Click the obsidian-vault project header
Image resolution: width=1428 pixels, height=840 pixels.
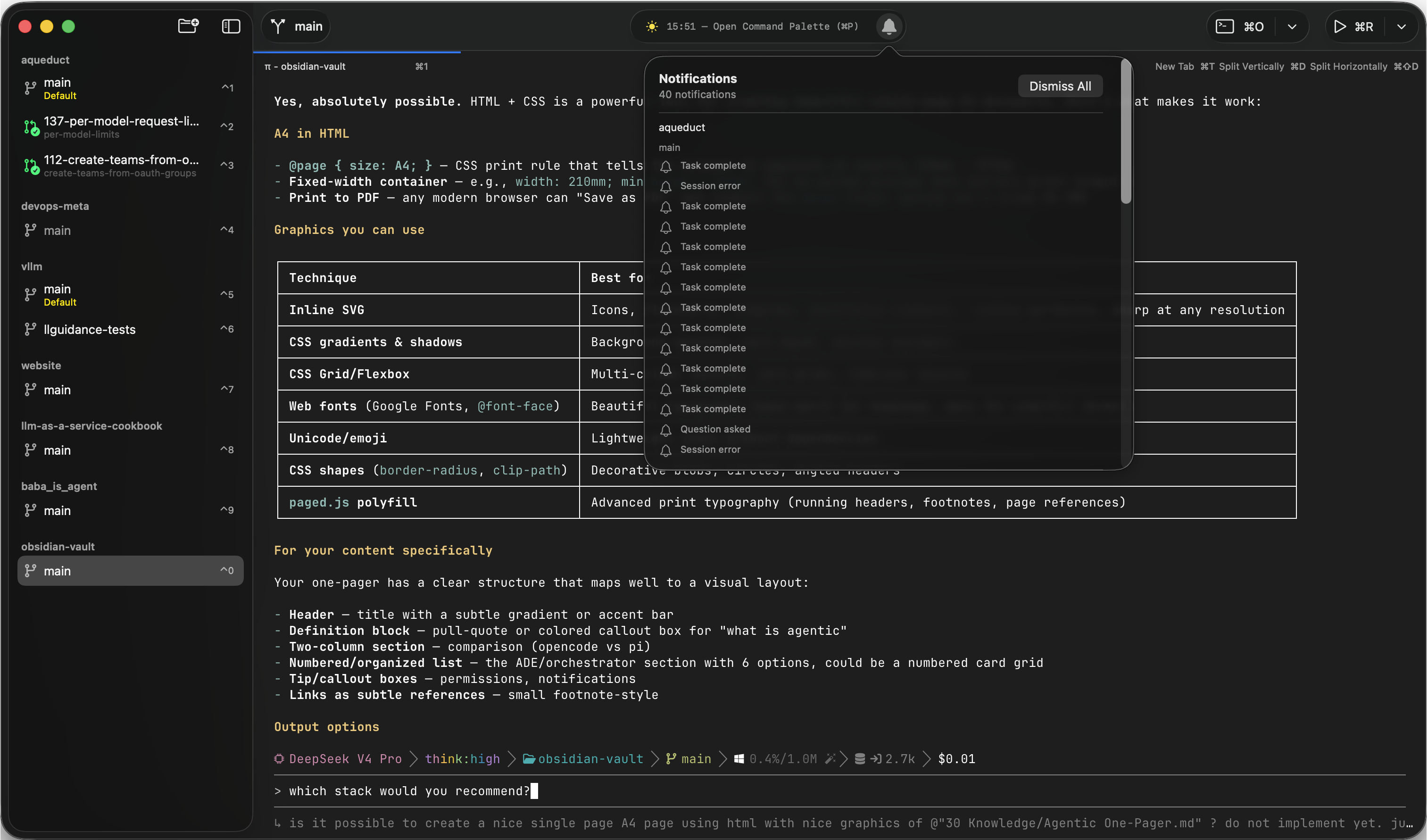58,546
